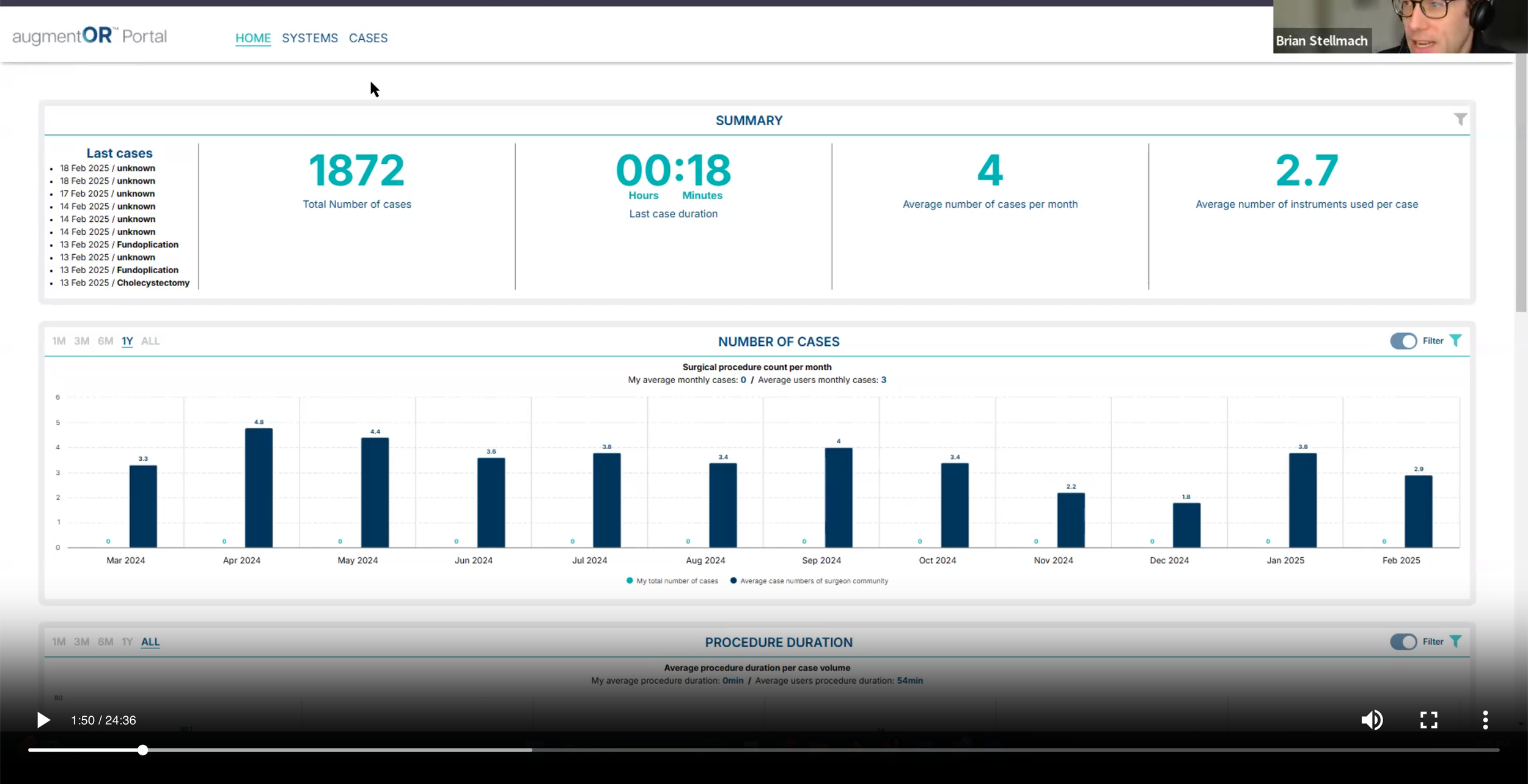Toggle the 'My total number of cases' legend
This screenshot has height=784, width=1528.
(672, 581)
